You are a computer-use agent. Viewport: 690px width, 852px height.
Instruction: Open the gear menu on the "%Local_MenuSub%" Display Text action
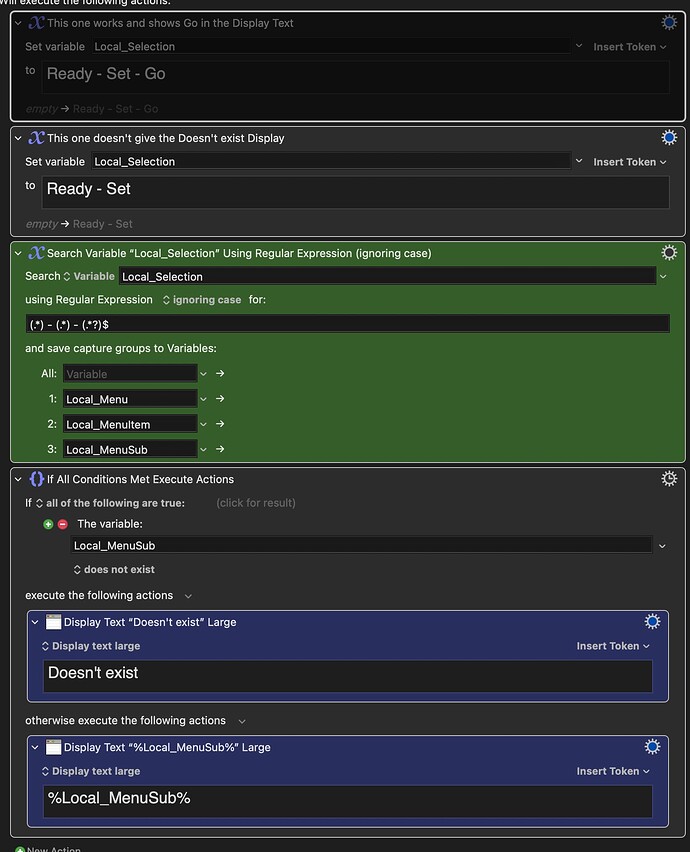tap(652, 746)
